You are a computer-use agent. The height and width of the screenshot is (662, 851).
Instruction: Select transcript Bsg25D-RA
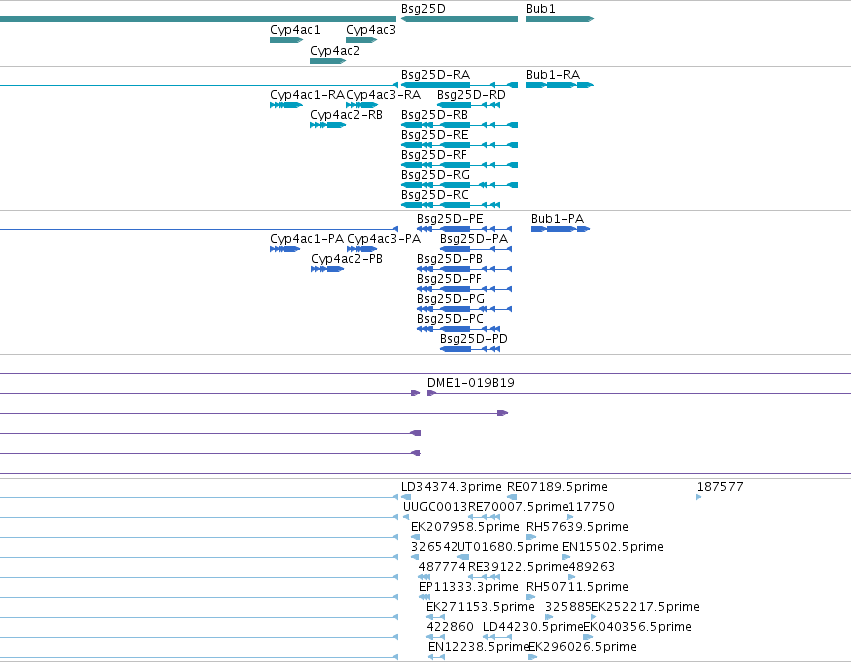point(459,85)
